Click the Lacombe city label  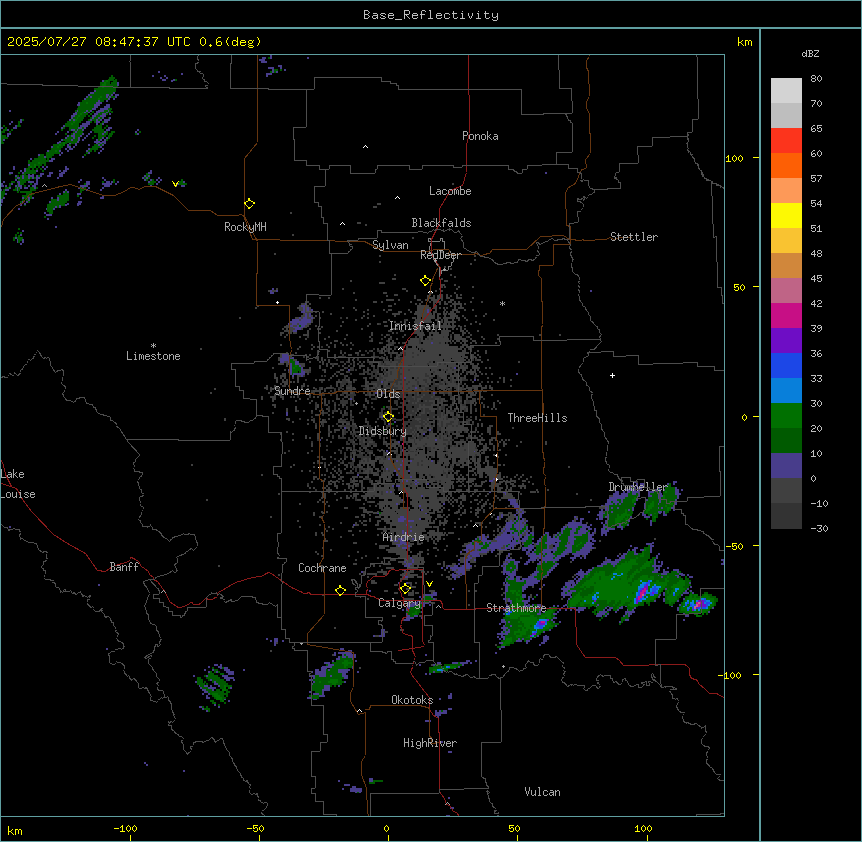tap(450, 191)
